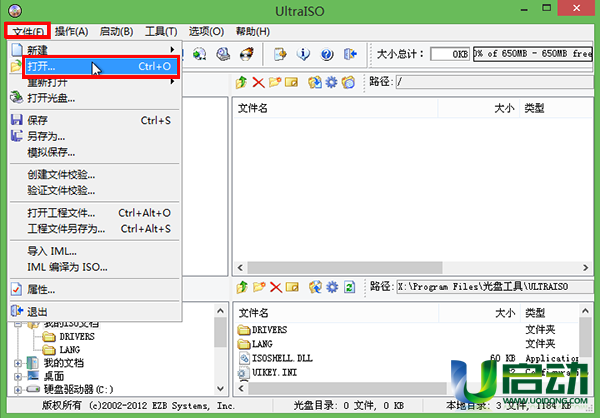Screen dimensions: 600x418
Task: Click image list scroll left arrow
Action: [240, 268]
